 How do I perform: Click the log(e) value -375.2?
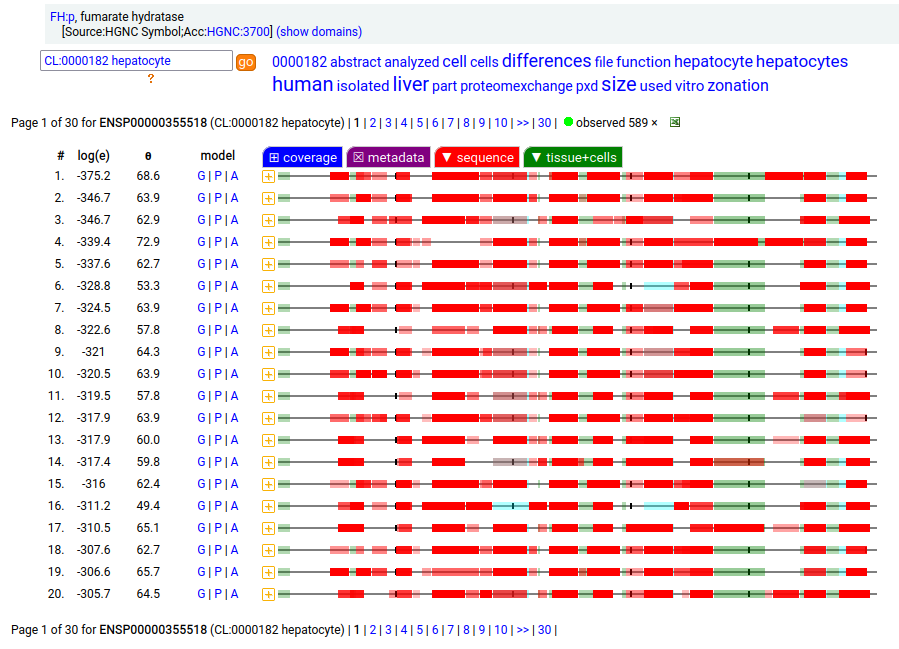tap(93, 176)
